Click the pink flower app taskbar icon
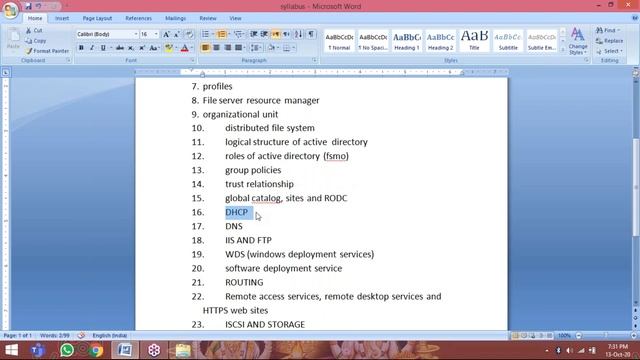The image size is (640, 360). (154, 350)
